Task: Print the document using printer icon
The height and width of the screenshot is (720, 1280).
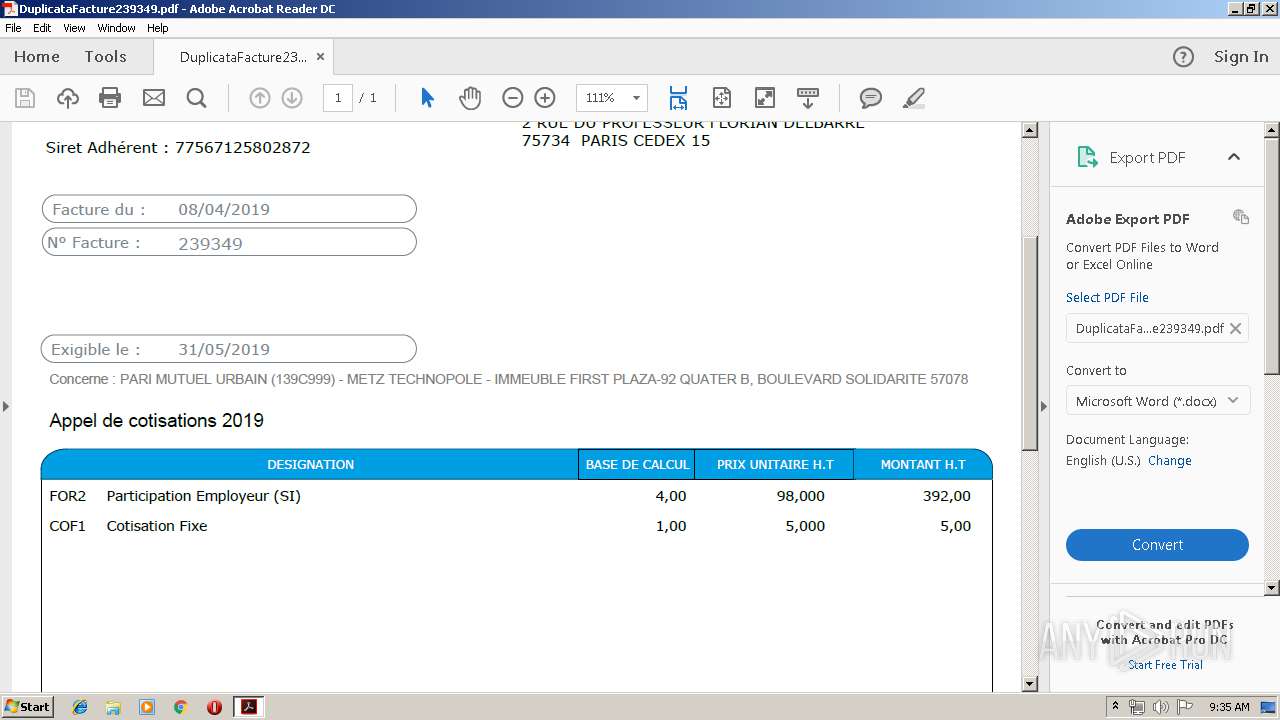Action: (110, 98)
